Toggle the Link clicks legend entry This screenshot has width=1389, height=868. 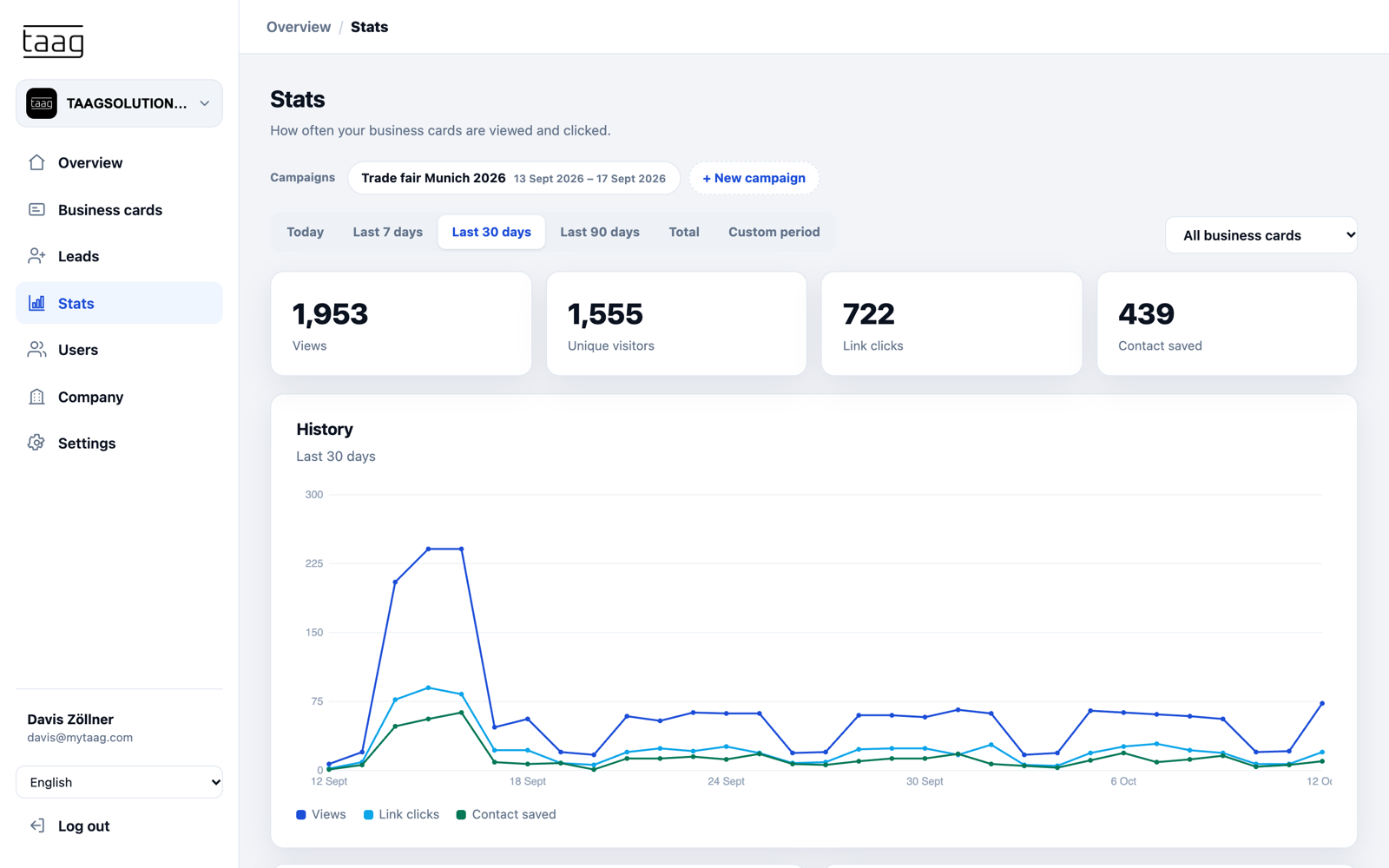coord(401,814)
